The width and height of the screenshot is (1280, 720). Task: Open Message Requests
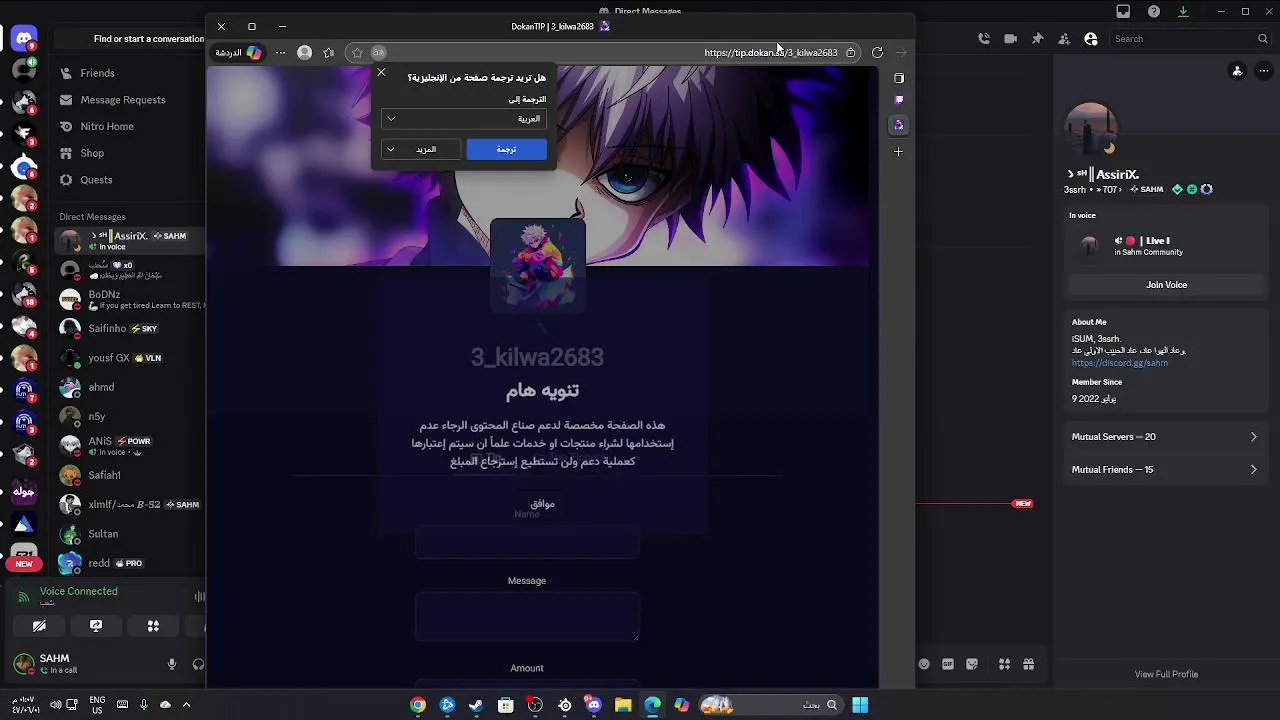click(x=128, y=100)
